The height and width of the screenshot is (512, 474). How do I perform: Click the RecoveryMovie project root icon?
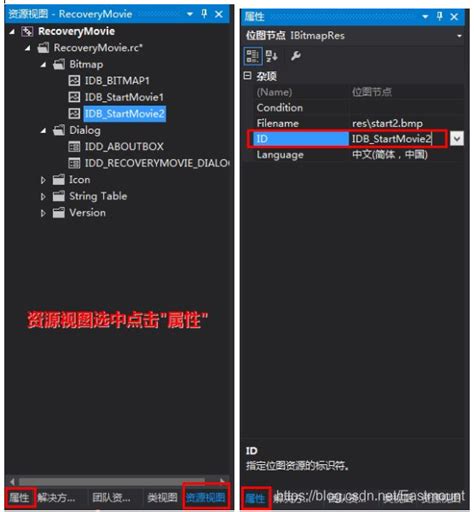(x=27, y=31)
